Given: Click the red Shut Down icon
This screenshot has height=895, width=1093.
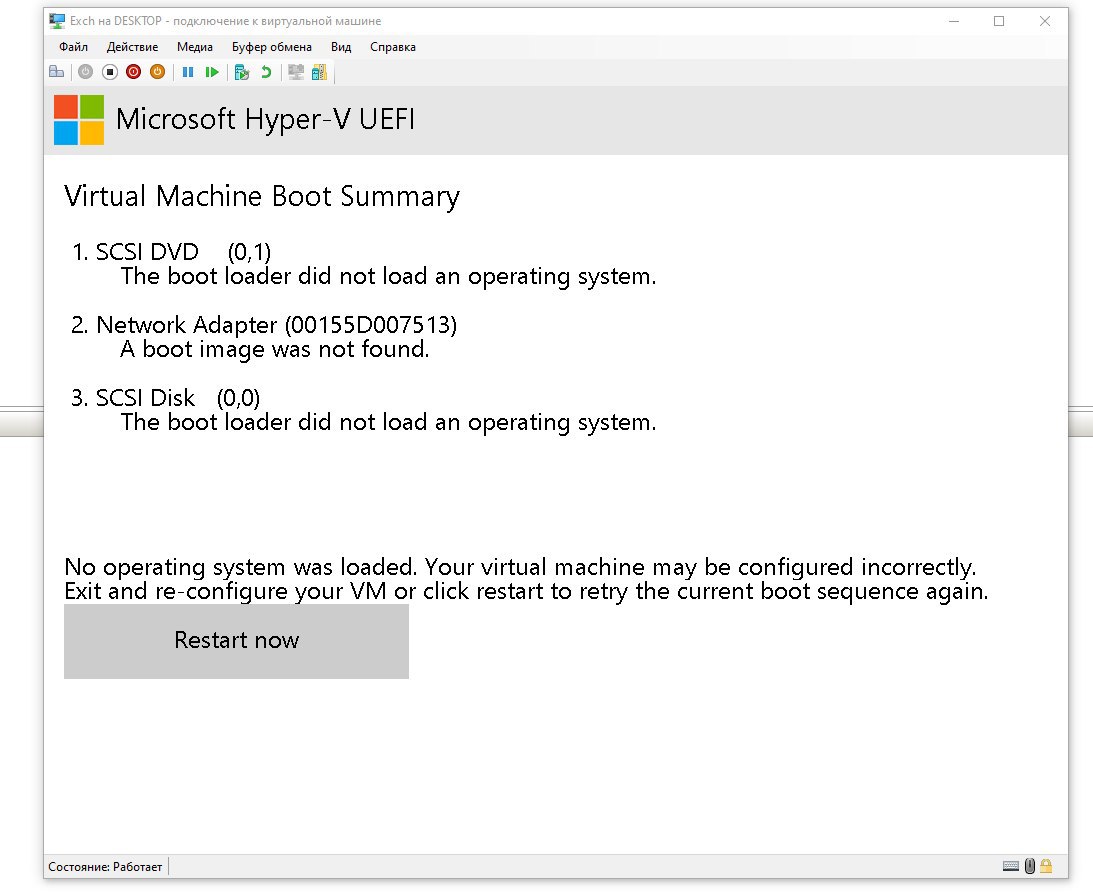Looking at the screenshot, I should 133,72.
